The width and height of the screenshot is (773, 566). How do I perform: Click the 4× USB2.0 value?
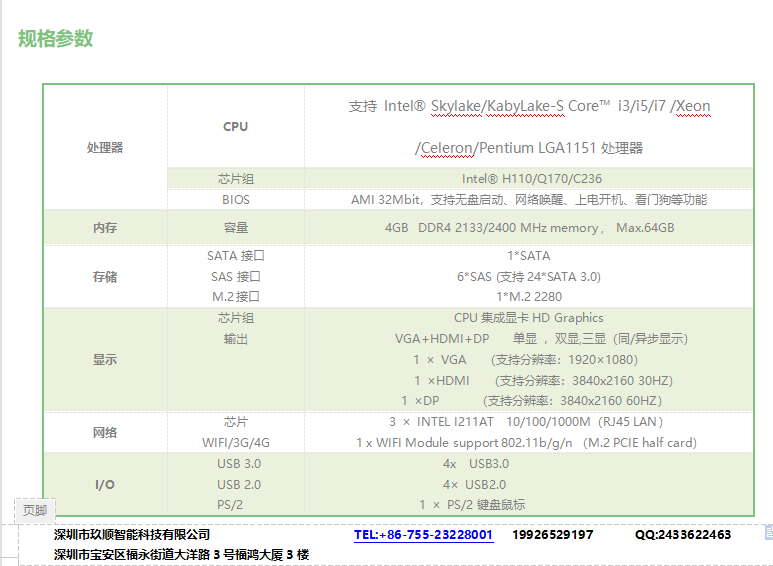click(474, 485)
